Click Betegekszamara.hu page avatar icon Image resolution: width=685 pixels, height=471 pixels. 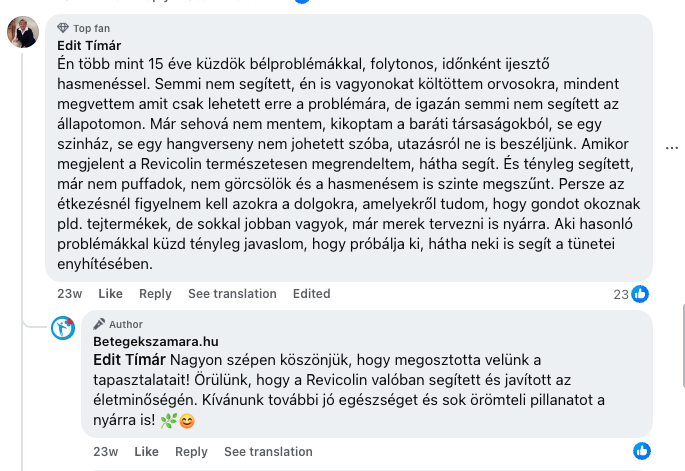pyautogui.click(x=64, y=328)
